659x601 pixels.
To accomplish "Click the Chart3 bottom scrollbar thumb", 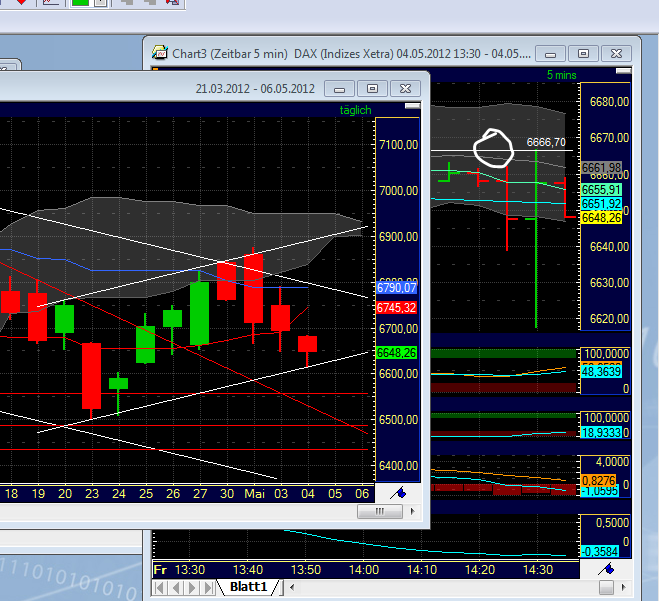I will (x=606, y=587).
